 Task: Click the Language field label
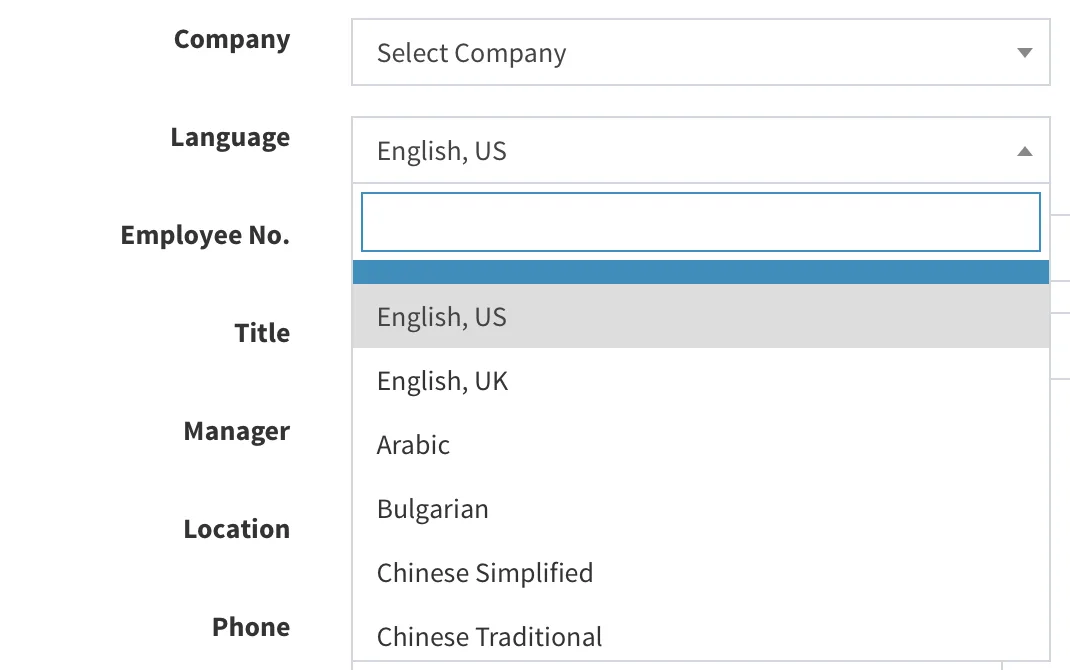click(x=230, y=138)
